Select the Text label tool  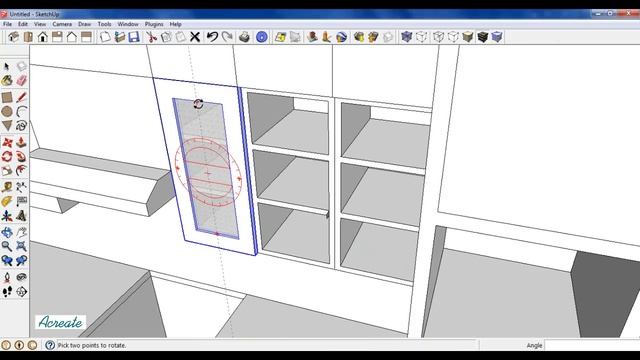(21, 202)
